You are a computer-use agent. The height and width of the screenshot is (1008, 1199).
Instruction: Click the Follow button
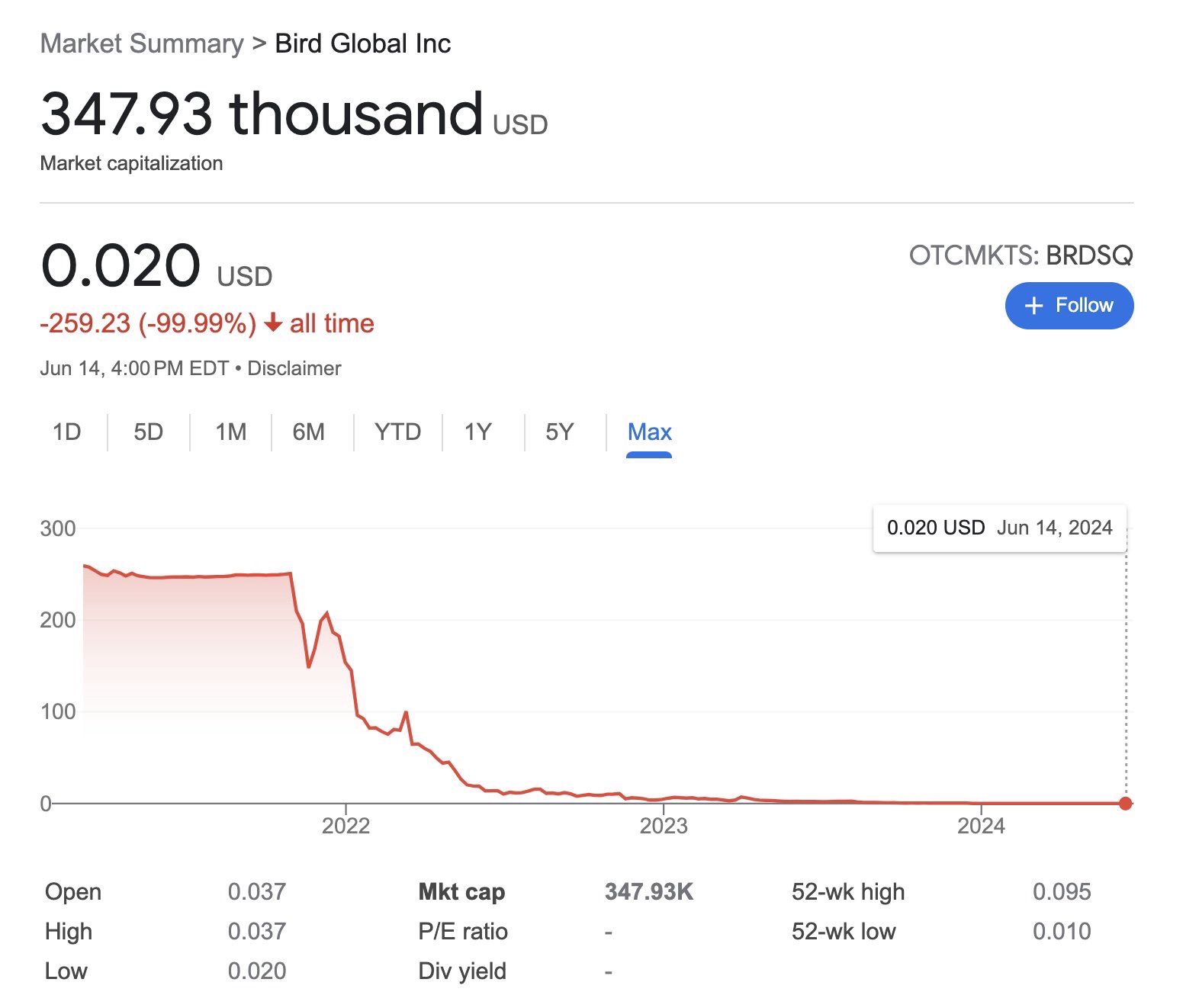[1069, 306]
